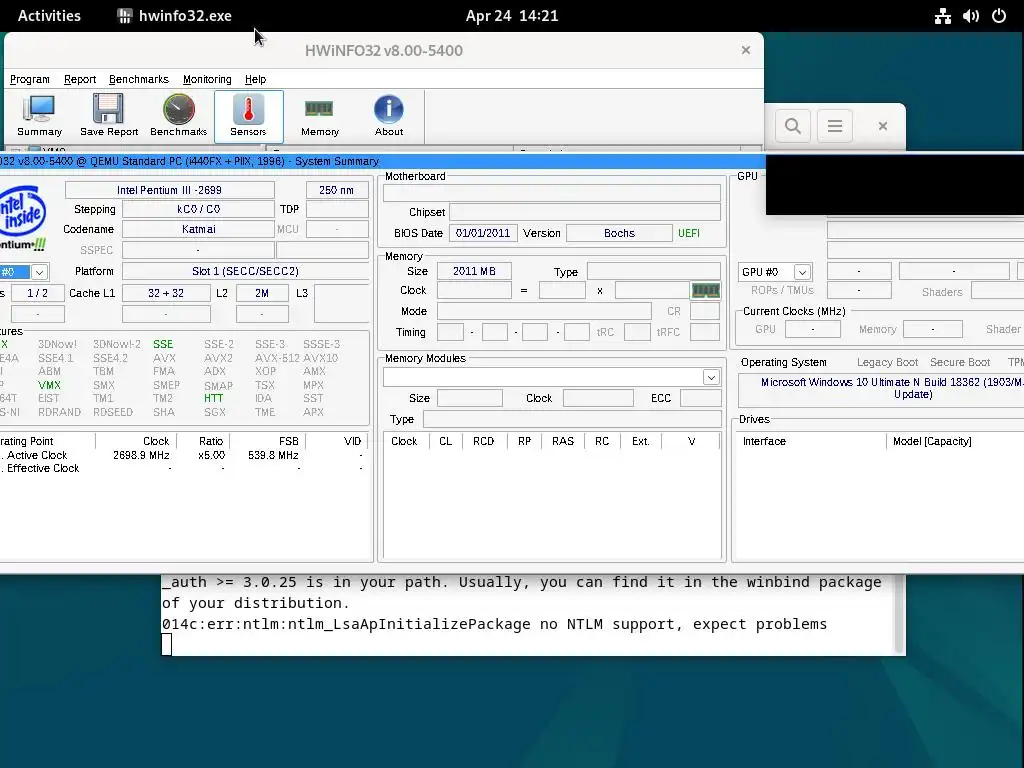
Task: Click the search icon in background window
Action: [793, 125]
